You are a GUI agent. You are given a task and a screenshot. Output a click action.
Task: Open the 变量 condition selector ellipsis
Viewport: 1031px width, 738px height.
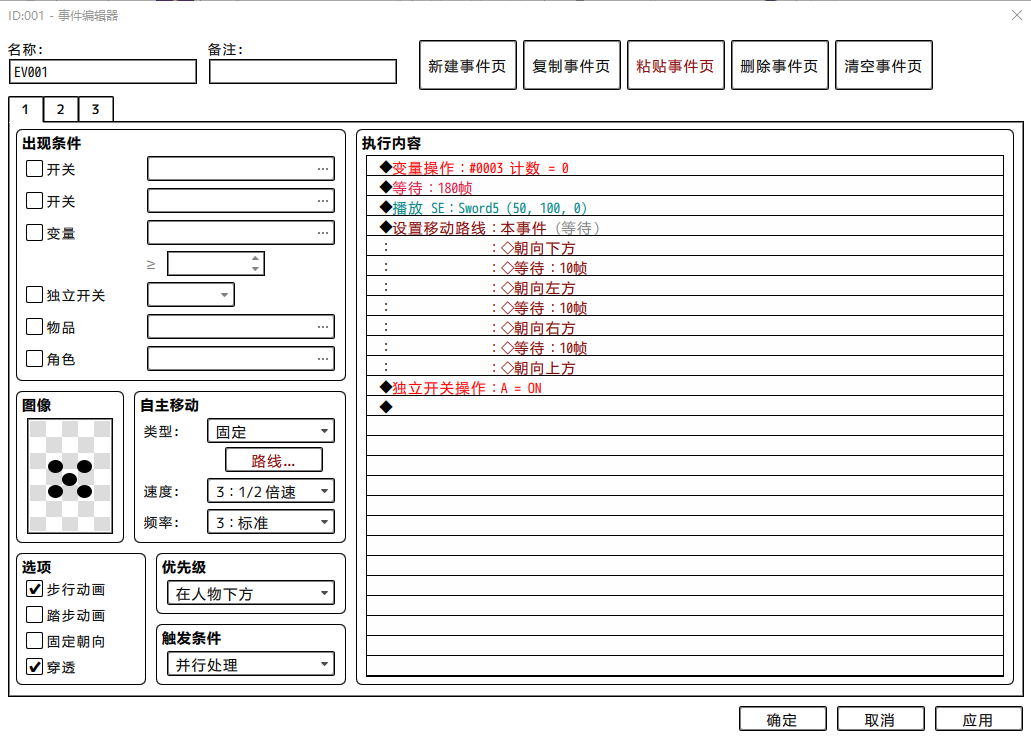coord(322,233)
